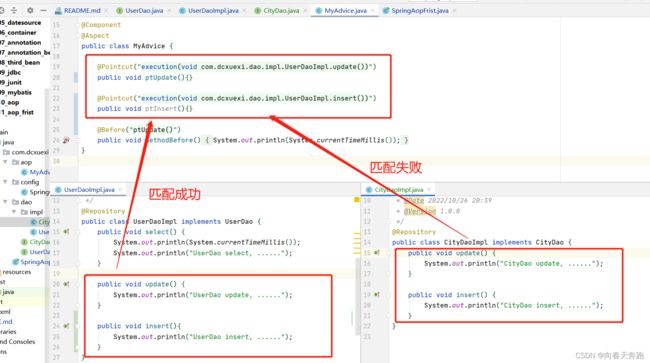Click the com.dcxuexi package folder icon
The height and width of the screenshot is (363, 650).
6,152
